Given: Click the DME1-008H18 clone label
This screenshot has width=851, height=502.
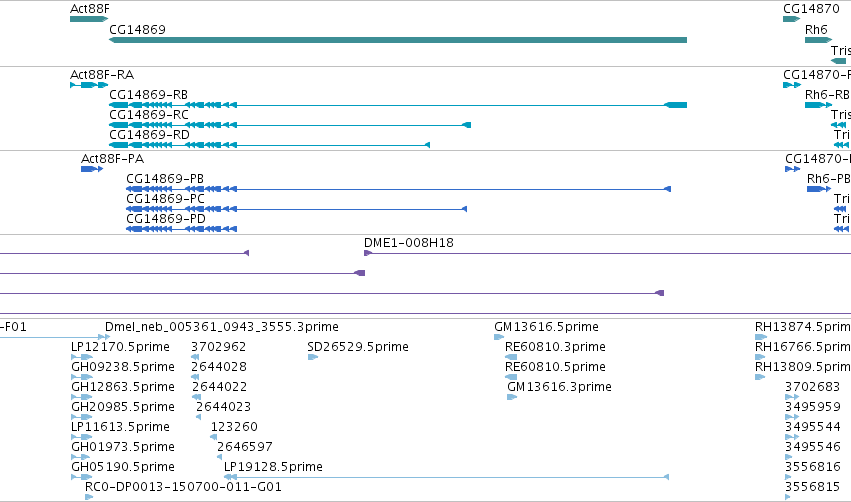Looking at the screenshot, I should [409, 243].
